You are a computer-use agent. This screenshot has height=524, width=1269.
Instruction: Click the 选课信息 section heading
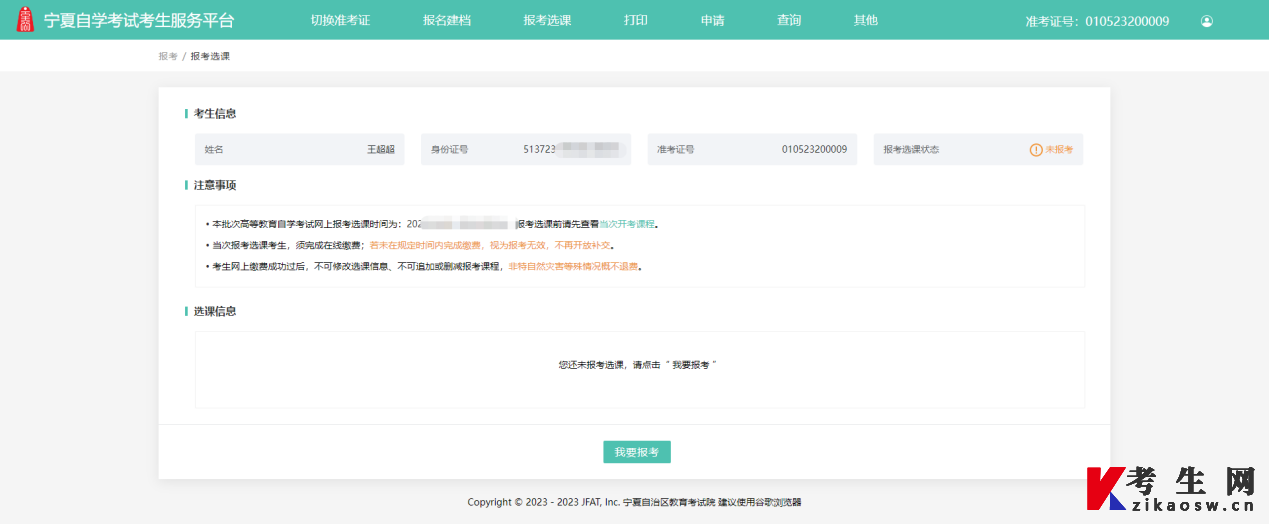point(215,312)
